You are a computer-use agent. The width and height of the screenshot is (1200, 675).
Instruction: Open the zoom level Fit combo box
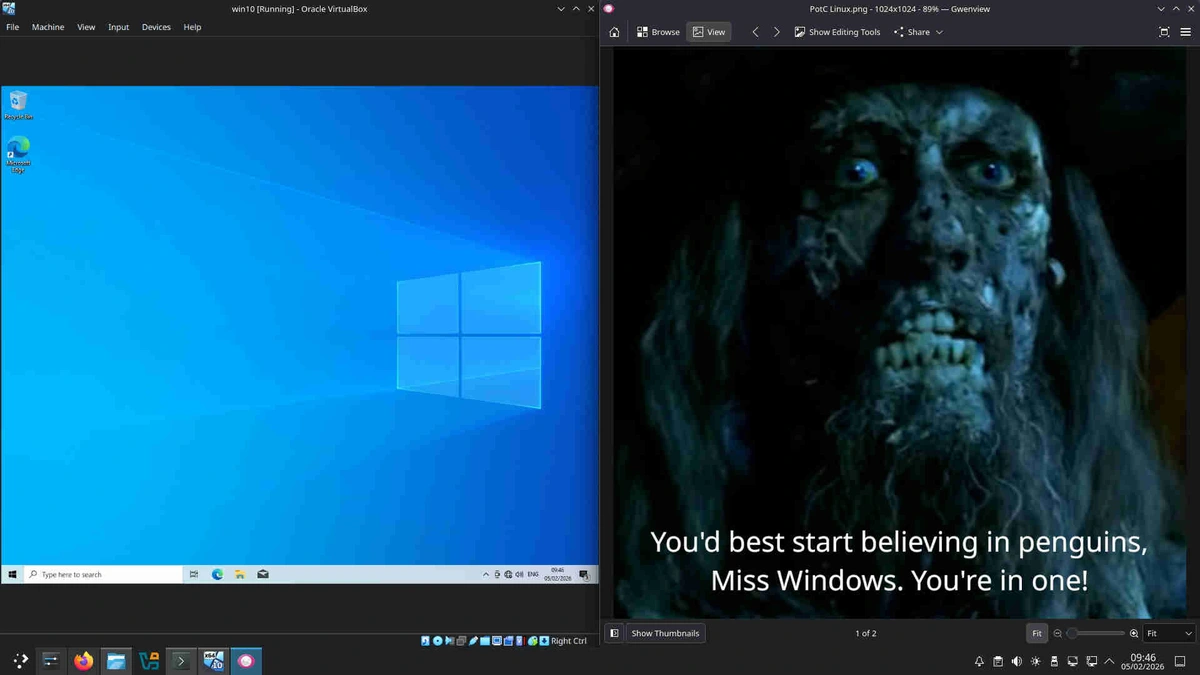1169,633
